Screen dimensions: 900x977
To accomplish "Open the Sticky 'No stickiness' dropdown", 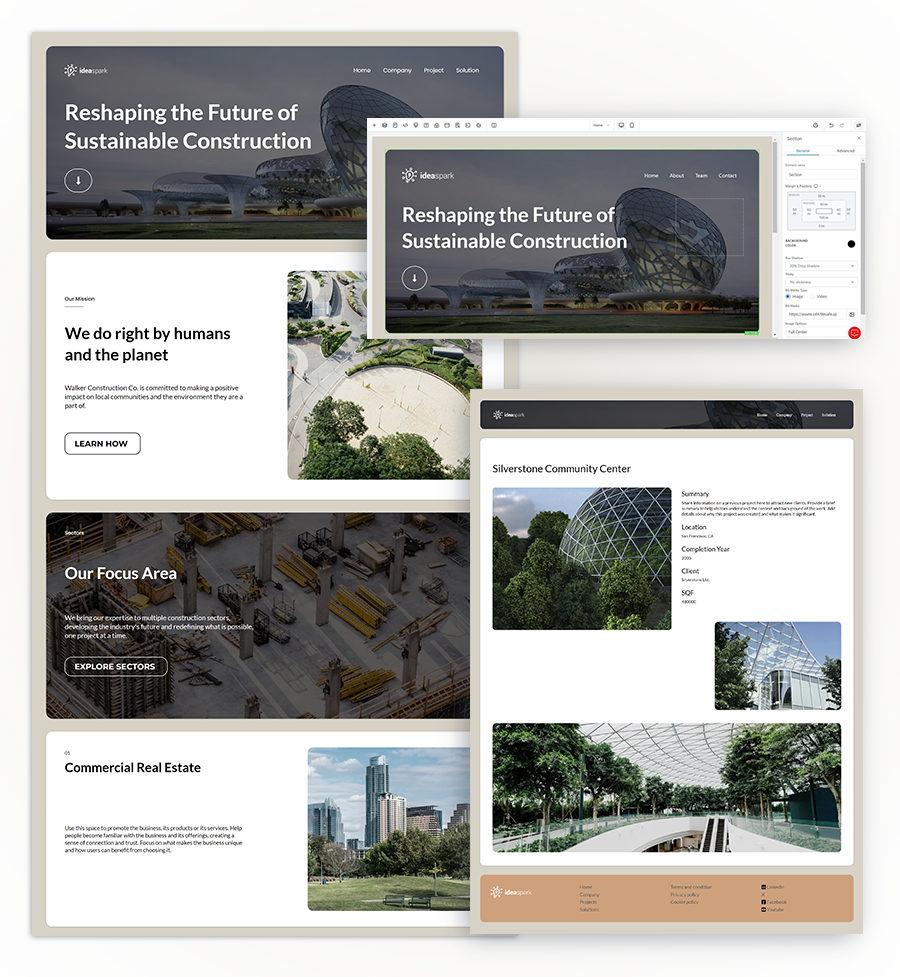I will point(821,282).
